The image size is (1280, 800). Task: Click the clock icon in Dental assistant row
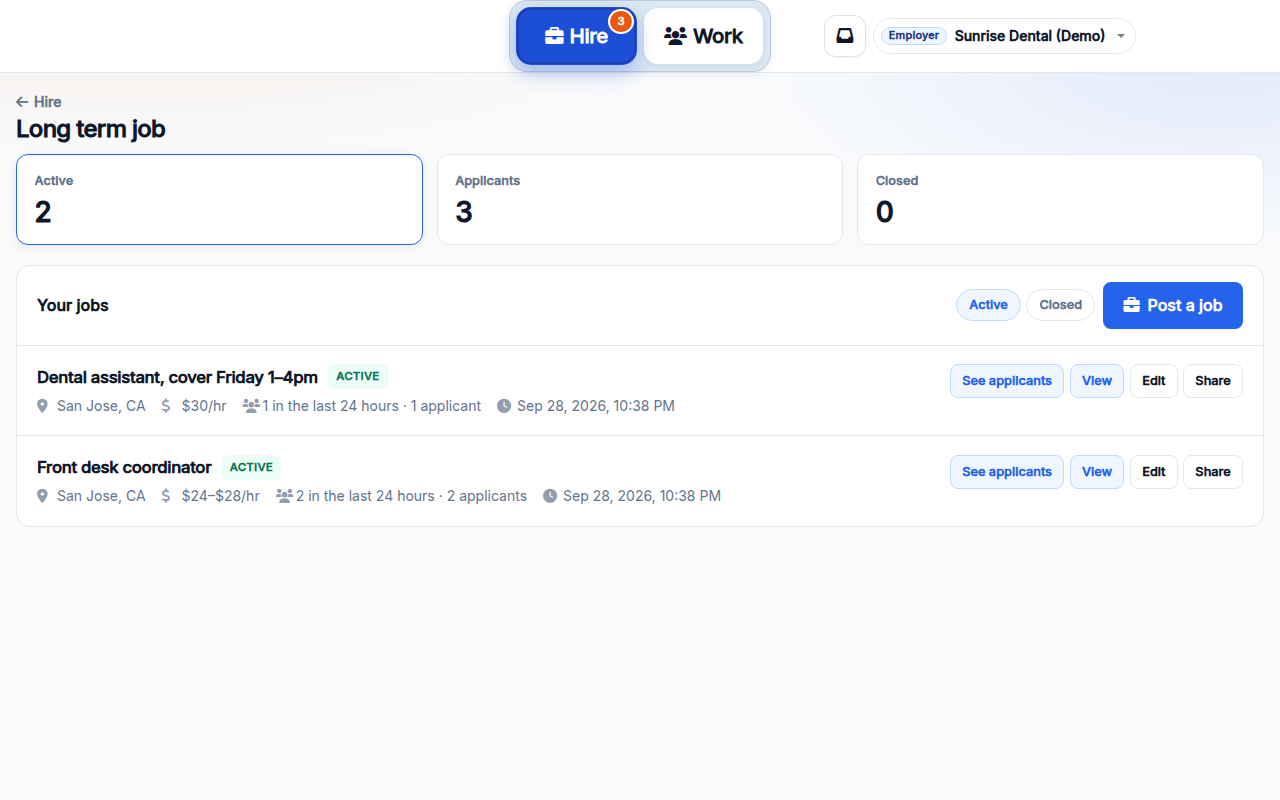point(504,406)
